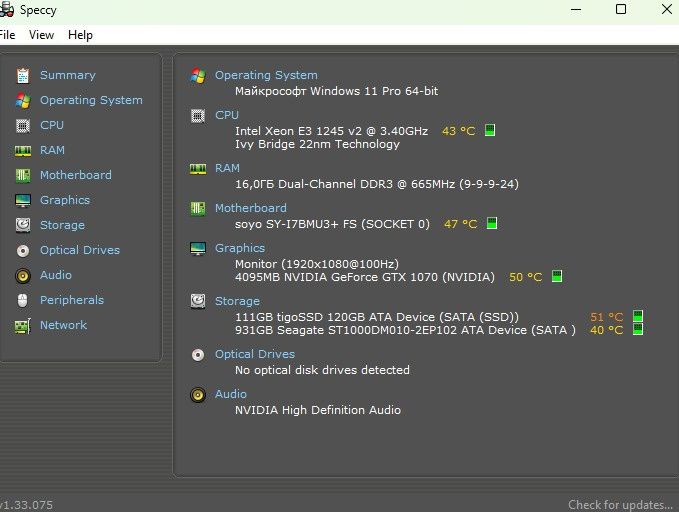Click the green indicator beside GPU 50 °C

pyautogui.click(x=557, y=276)
